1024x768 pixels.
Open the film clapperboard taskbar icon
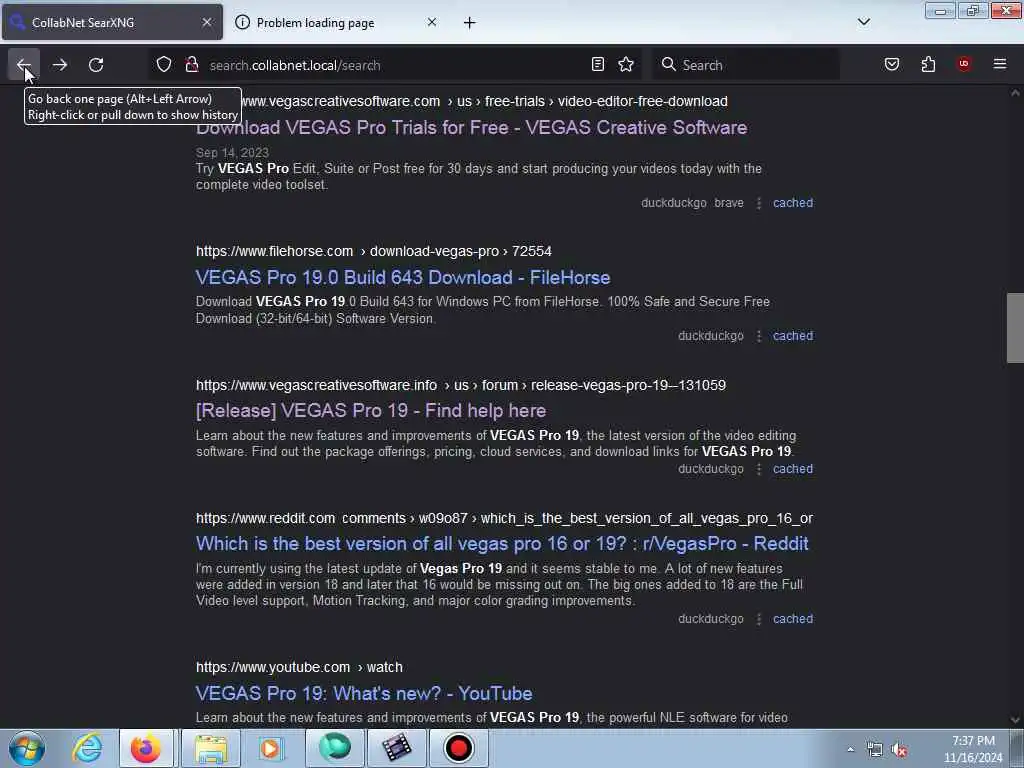coord(396,748)
